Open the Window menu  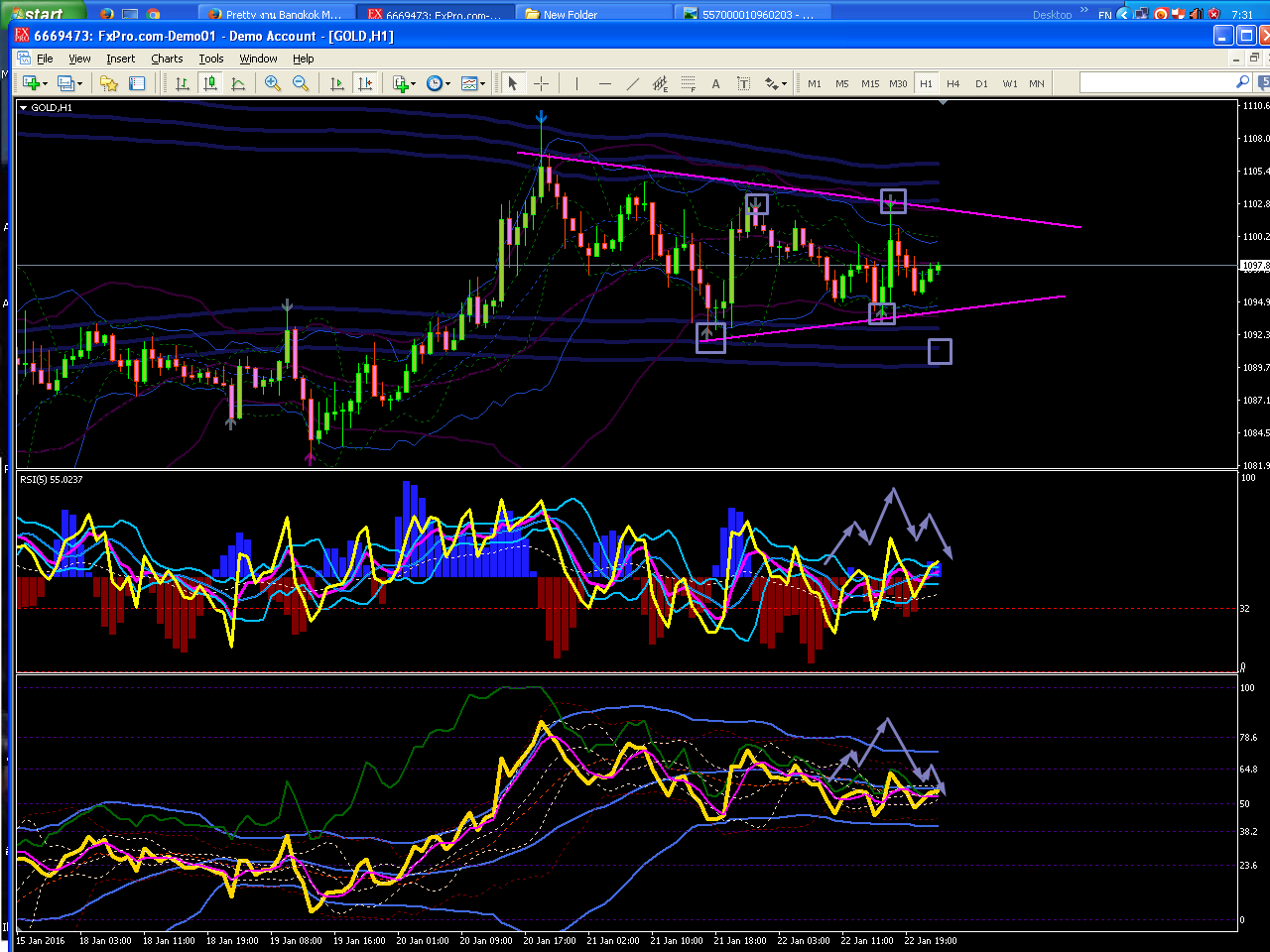[x=258, y=59]
